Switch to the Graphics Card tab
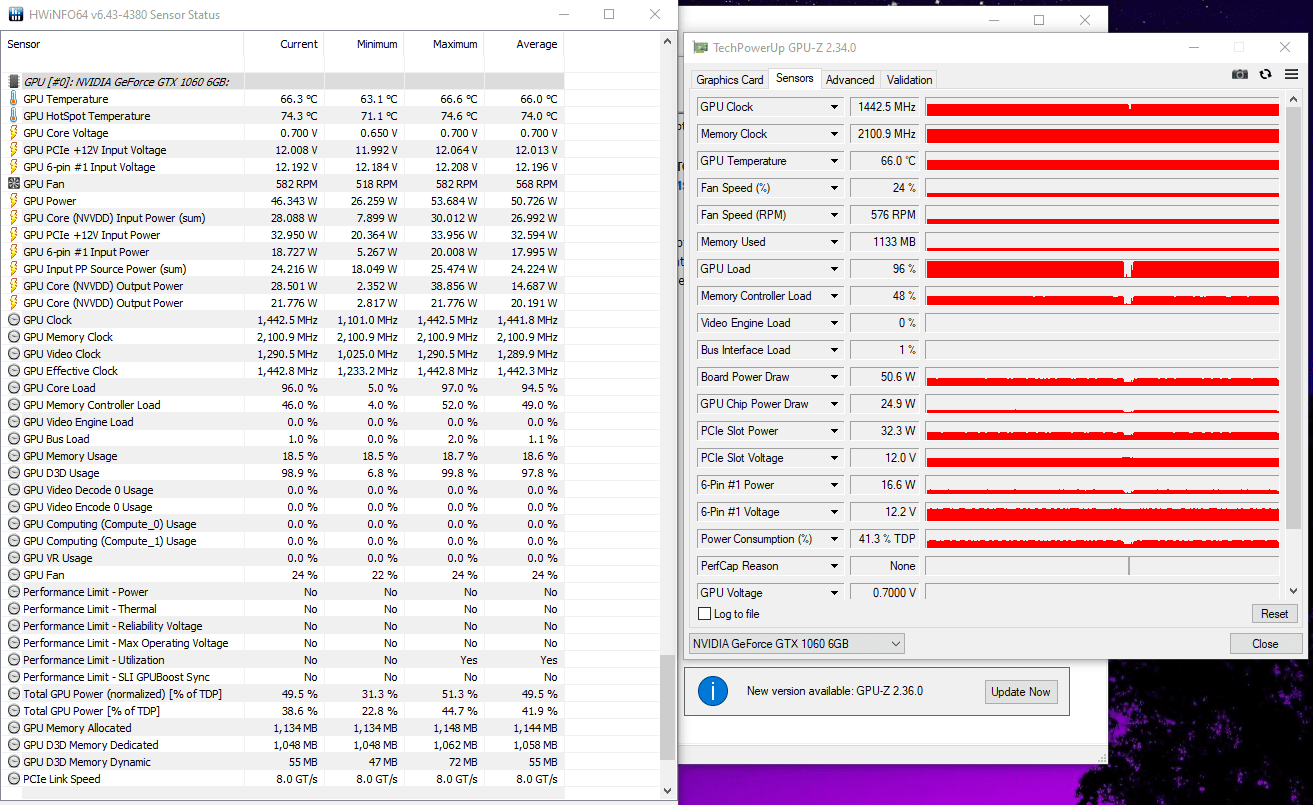The width and height of the screenshot is (1313, 805). click(730, 80)
